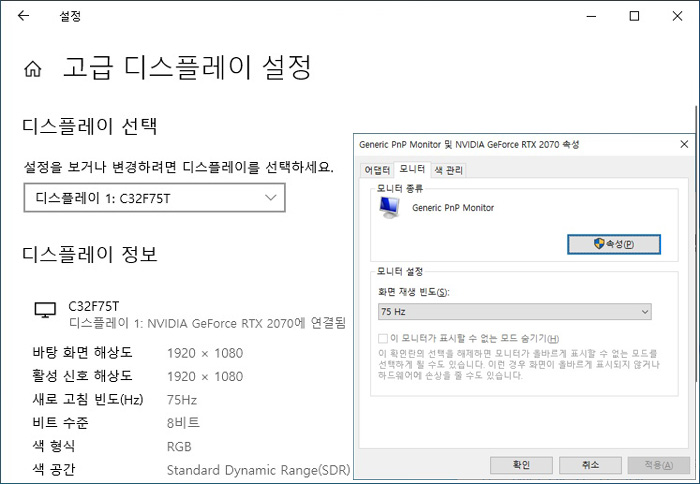Click the Standard Dynamic Range(SDR) value
The height and width of the screenshot is (484, 700).
coord(258,470)
